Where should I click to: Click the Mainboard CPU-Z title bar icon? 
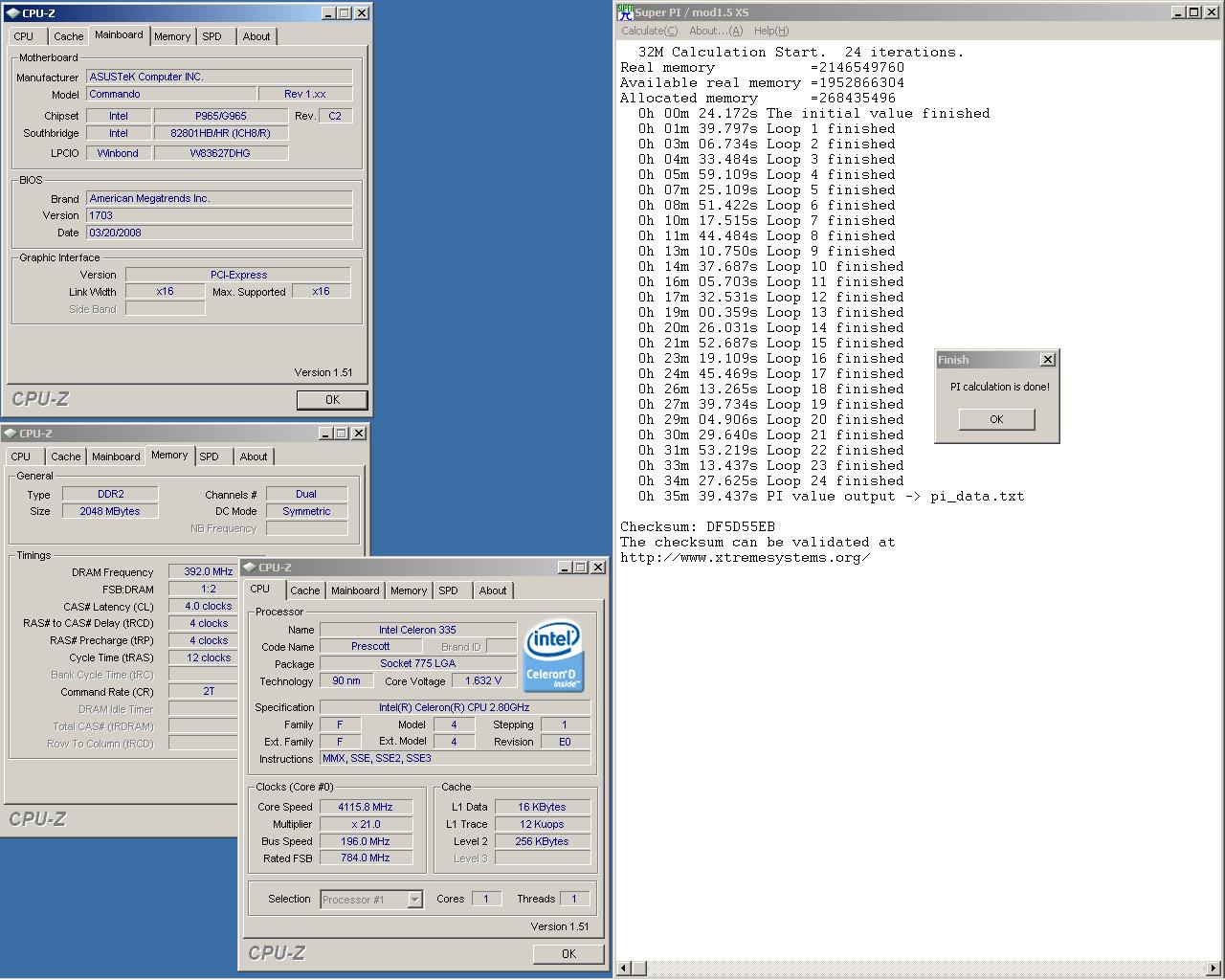(x=11, y=13)
